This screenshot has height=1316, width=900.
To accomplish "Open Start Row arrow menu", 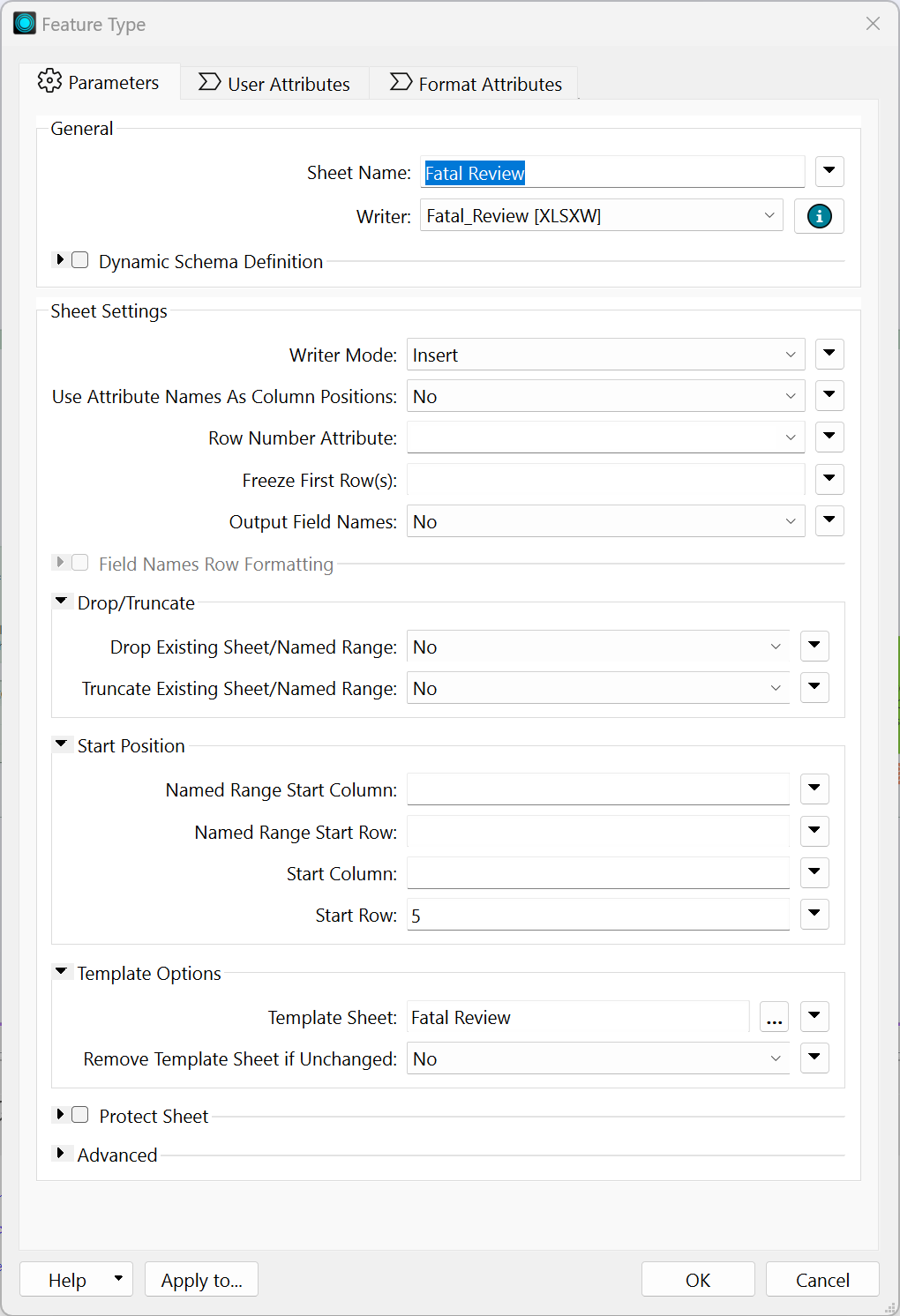I will (x=814, y=914).
